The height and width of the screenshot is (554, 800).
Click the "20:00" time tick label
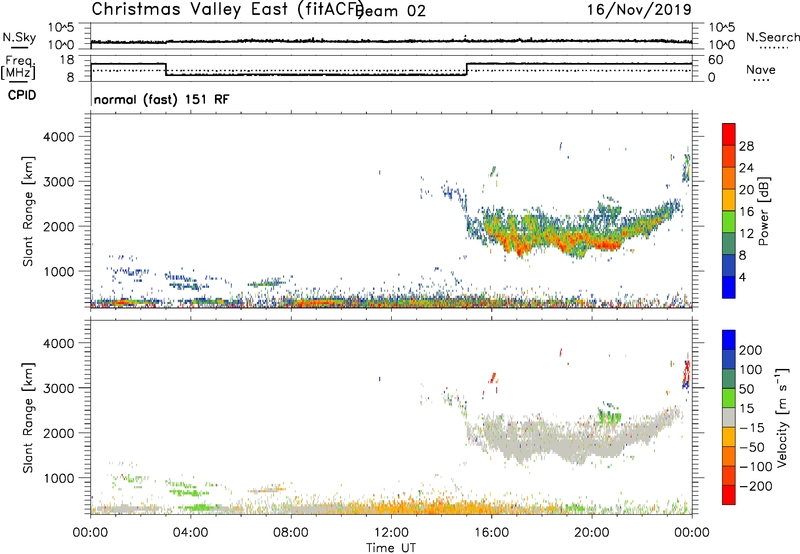[591, 533]
